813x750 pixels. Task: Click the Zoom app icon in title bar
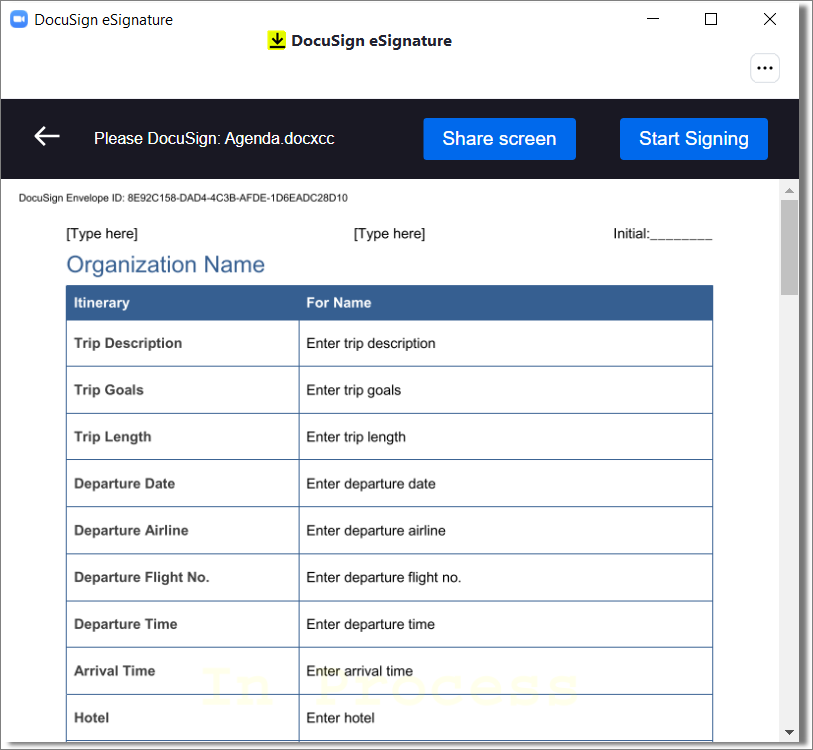coord(19,20)
